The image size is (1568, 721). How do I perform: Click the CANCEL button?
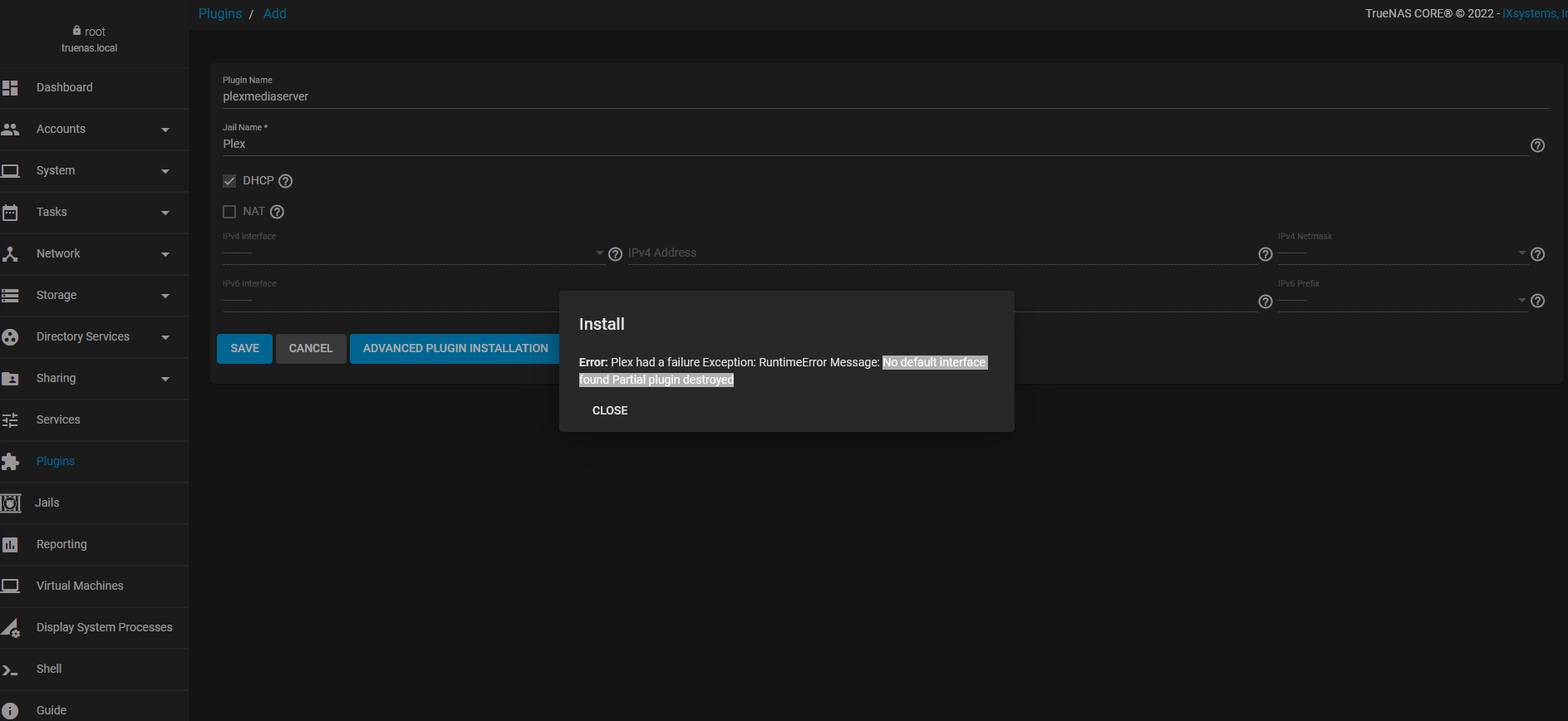[x=311, y=349]
